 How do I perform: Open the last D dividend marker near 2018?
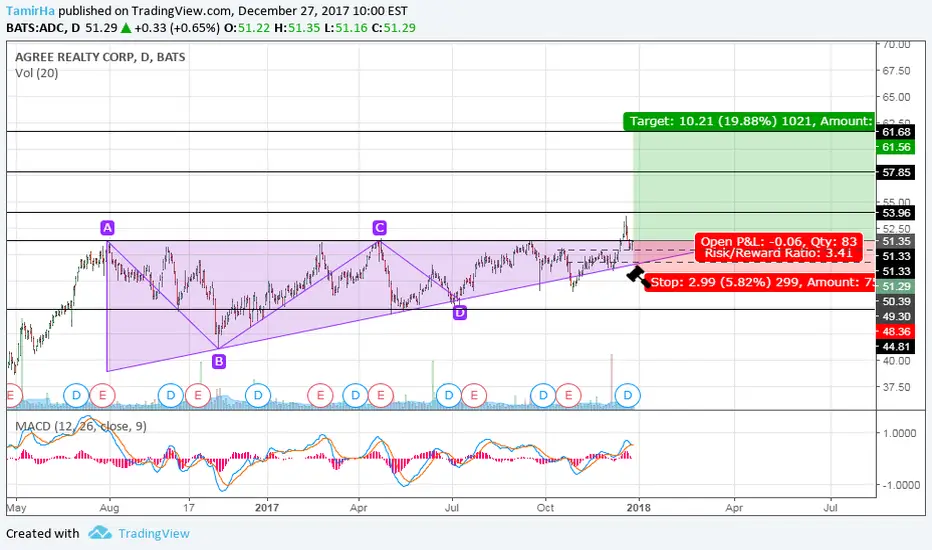628,395
